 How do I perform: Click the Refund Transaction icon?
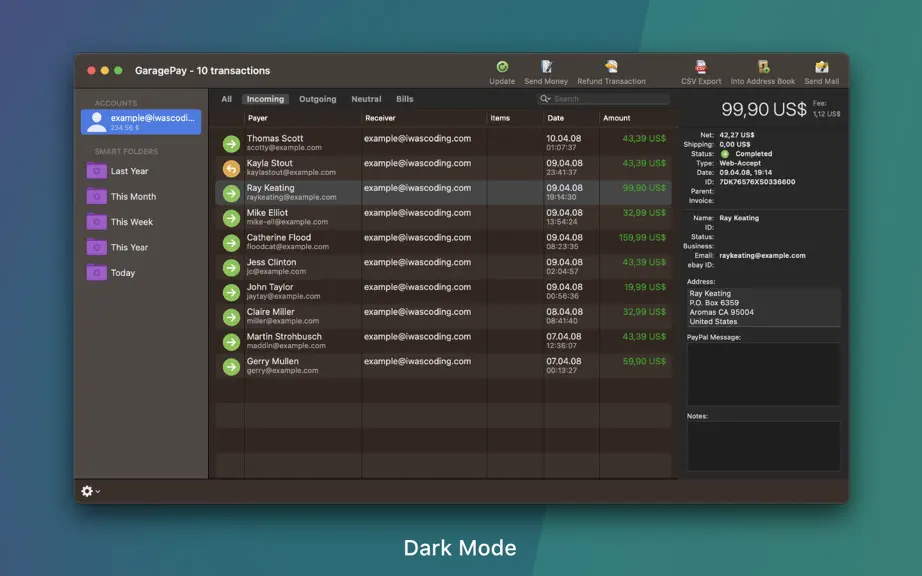point(611,67)
